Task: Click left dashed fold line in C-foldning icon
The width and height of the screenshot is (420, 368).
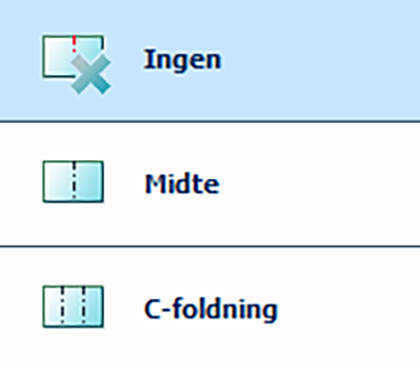Action: click(x=62, y=307)
